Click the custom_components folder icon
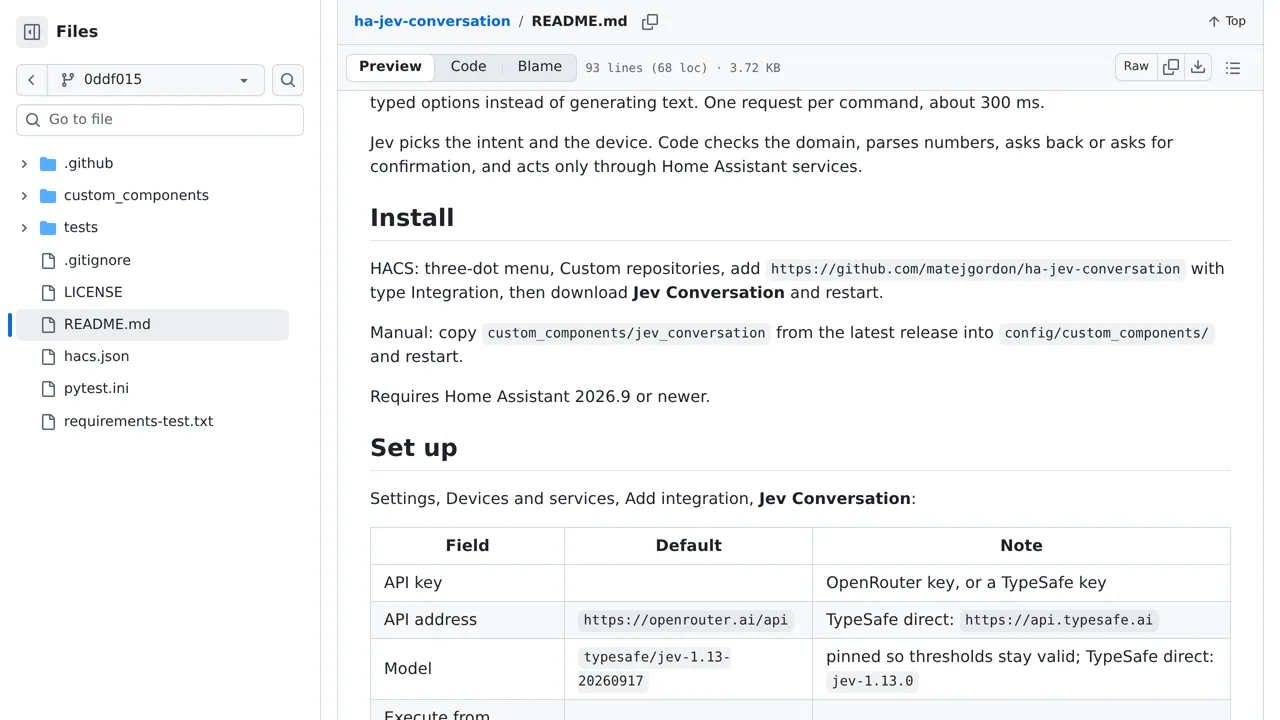1280x720 pixels. [x=48, y=195]
